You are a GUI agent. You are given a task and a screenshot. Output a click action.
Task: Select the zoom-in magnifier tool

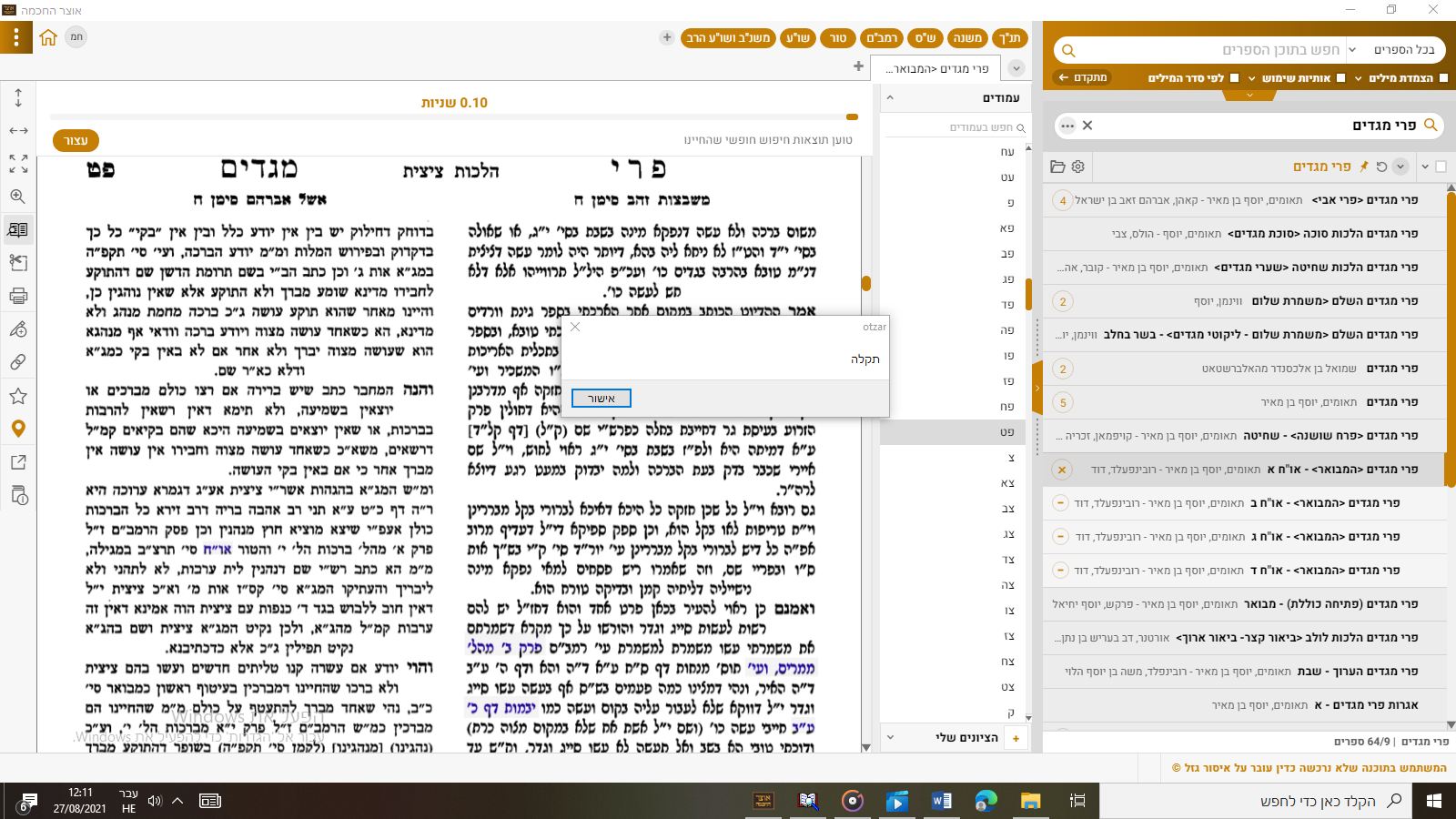(18, 197)
